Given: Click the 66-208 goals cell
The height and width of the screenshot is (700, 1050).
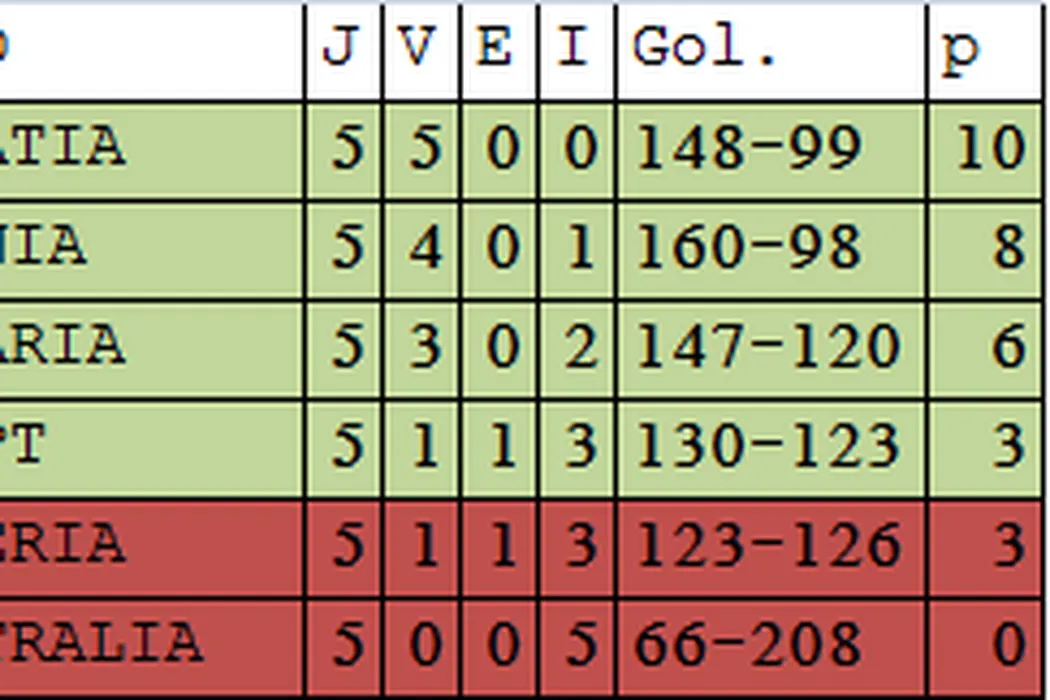Looking at the screenshot, I should point(770,645).
